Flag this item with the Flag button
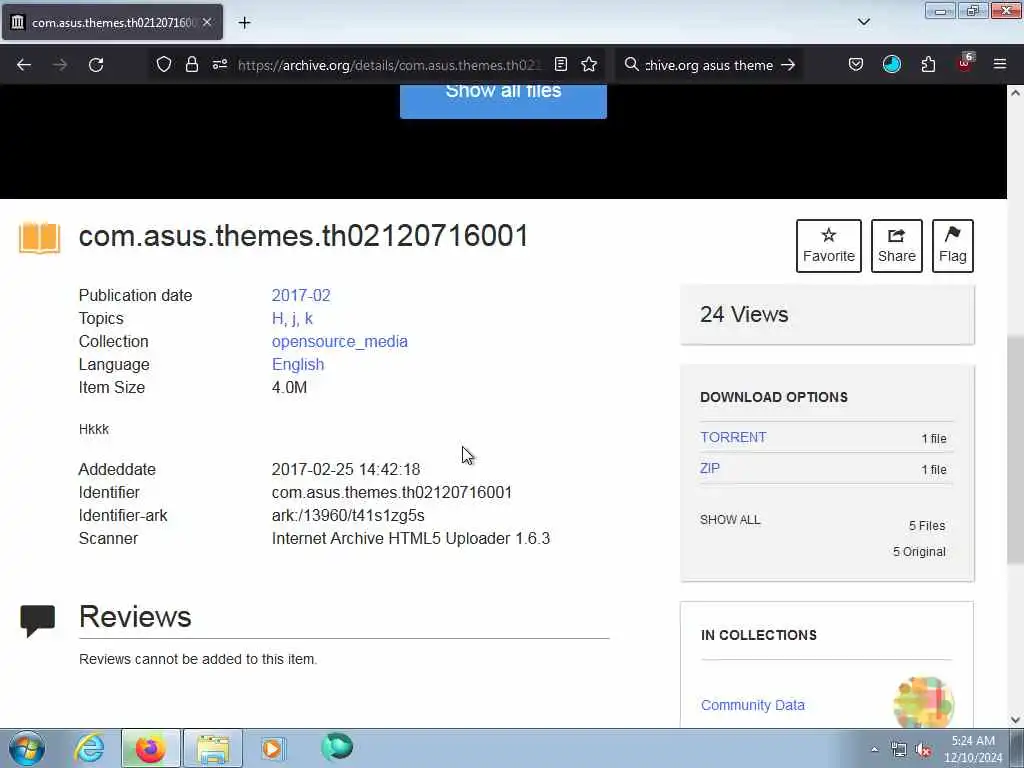The width and height of the screenshot is (1024, 768). [953, 246]
